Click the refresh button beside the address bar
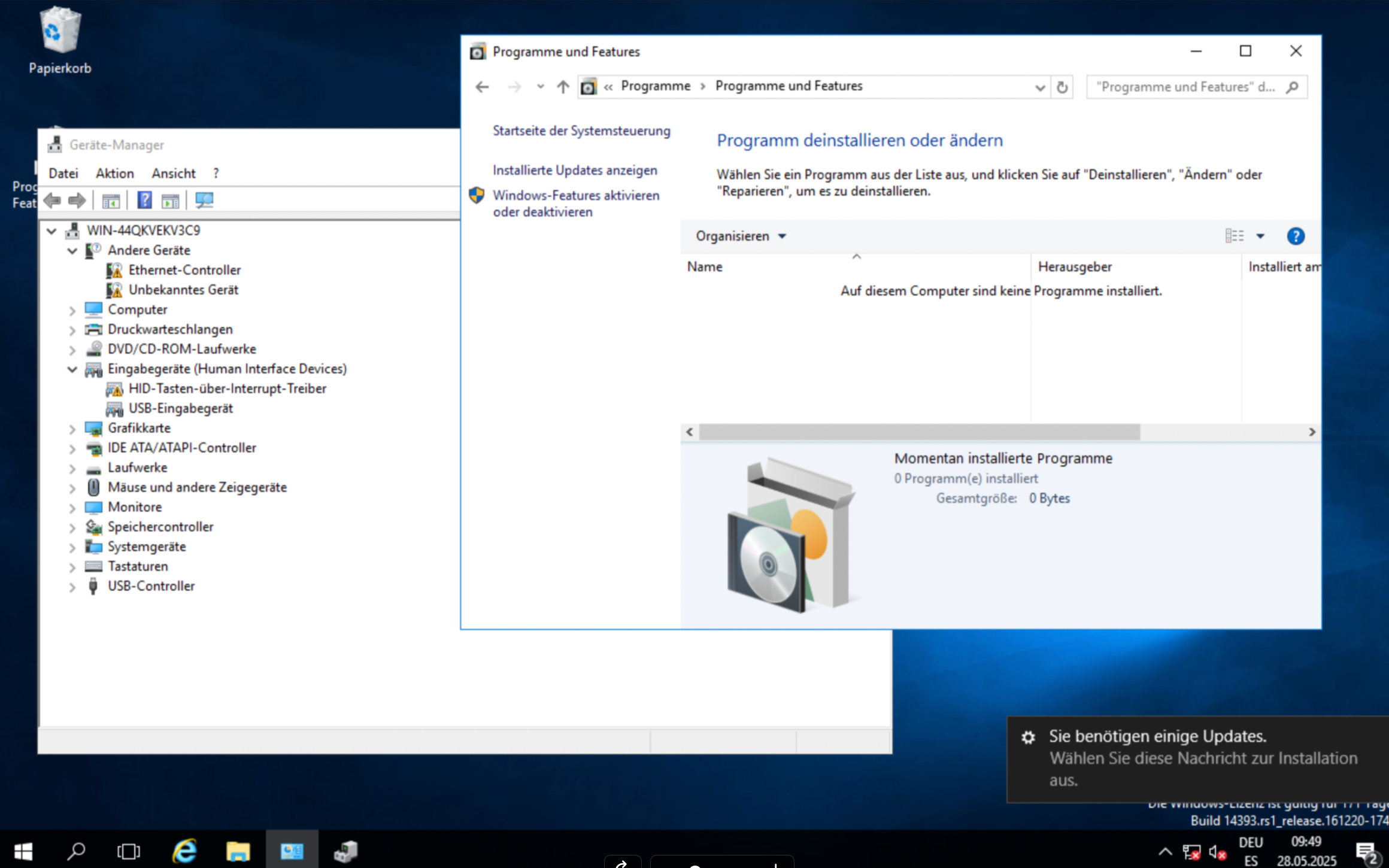 [1062, 87]
